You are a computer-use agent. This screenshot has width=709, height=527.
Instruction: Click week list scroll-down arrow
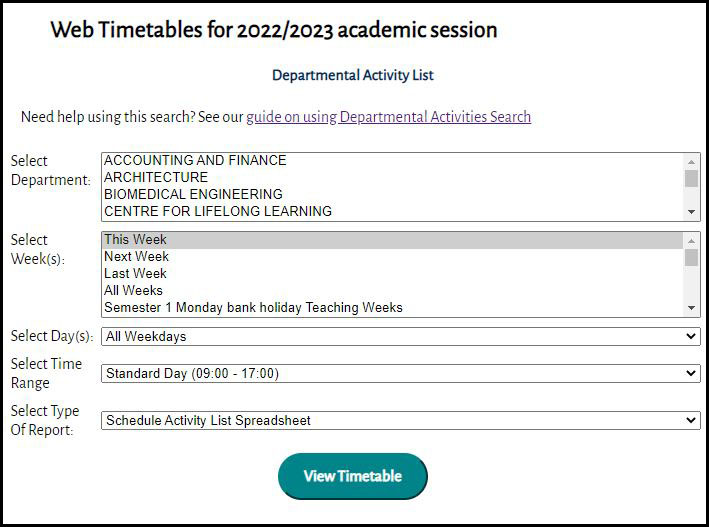691,308
